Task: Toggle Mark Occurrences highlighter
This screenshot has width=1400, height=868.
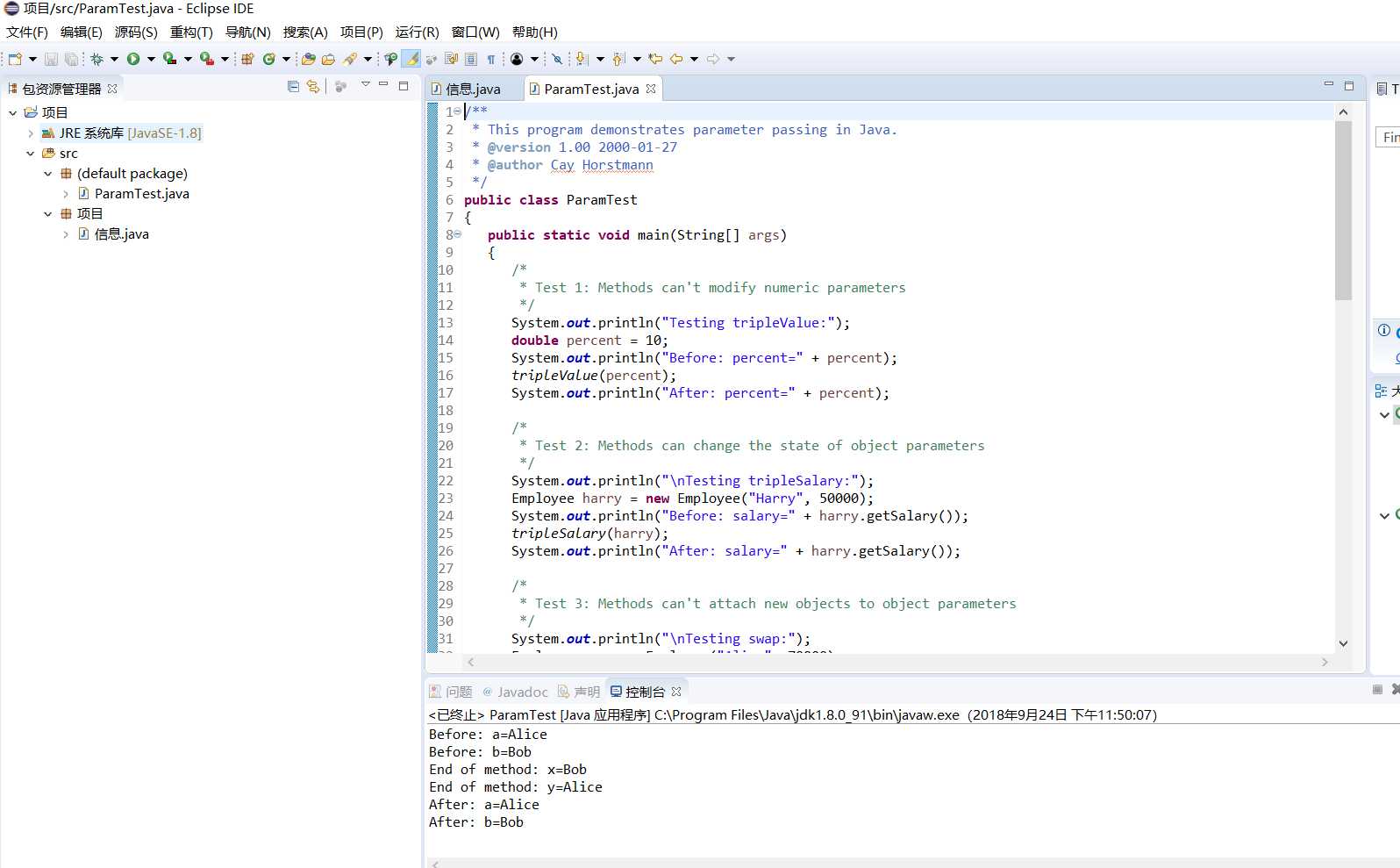Action: tap(411, 59)
